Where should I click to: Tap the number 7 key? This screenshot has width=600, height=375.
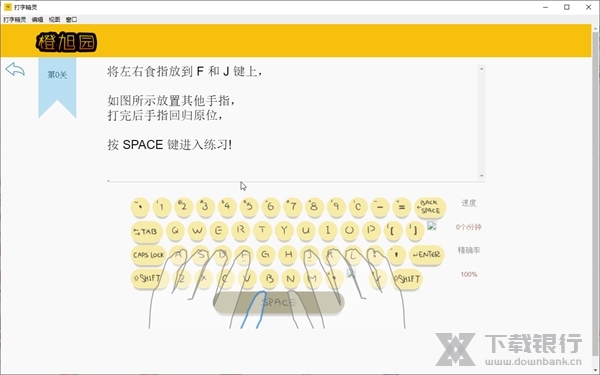[293, 207]
